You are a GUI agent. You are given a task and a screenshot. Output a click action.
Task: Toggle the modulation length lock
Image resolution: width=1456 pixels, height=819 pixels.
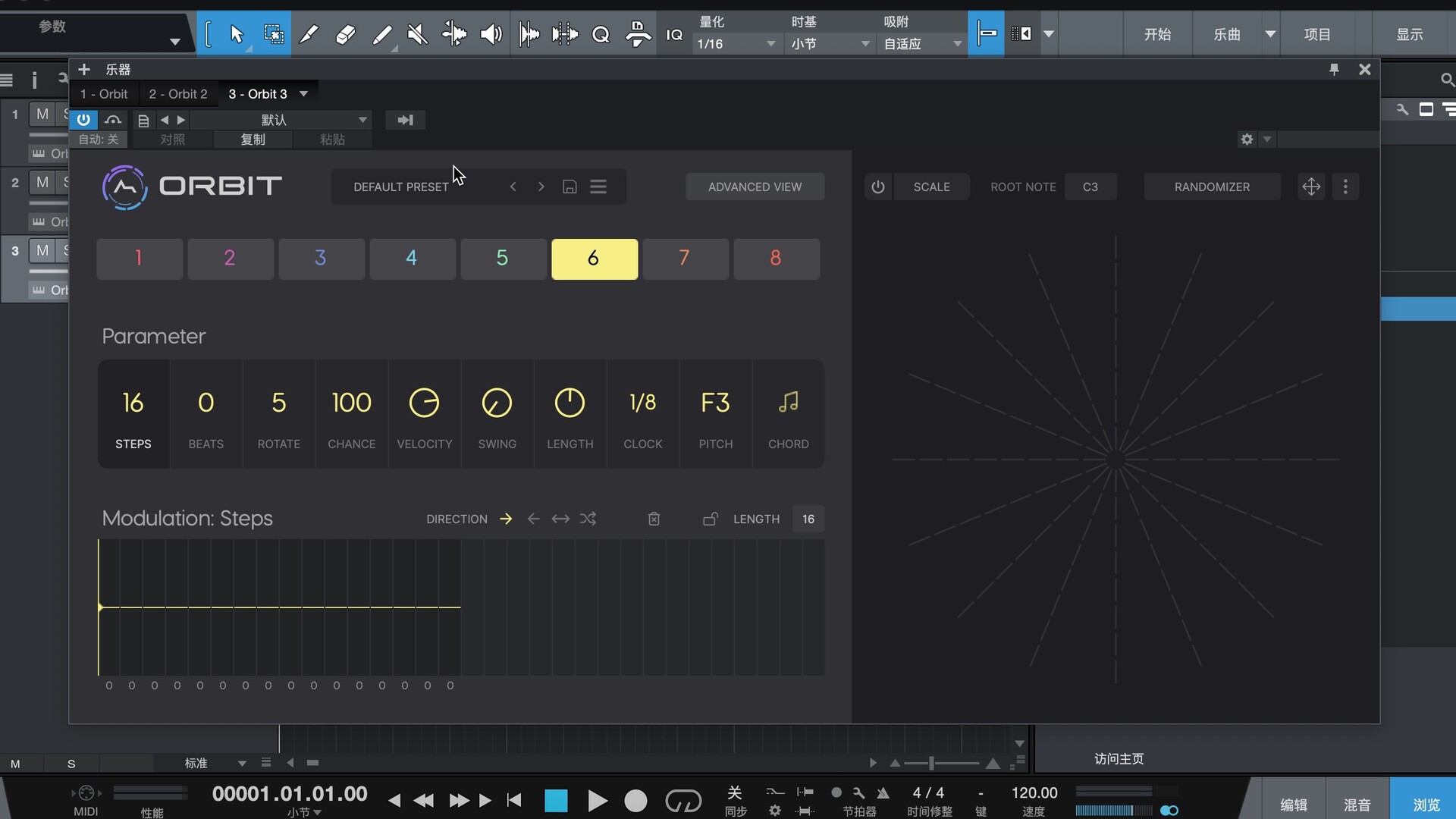coord(710,519)
